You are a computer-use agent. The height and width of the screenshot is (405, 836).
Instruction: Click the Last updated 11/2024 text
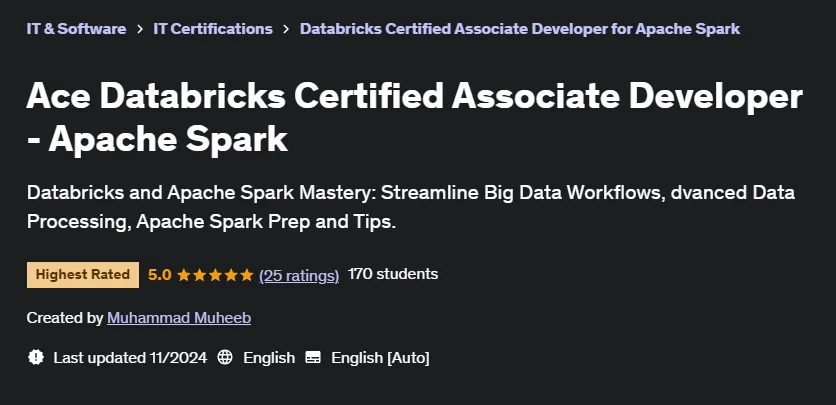[x=130, y=358]
